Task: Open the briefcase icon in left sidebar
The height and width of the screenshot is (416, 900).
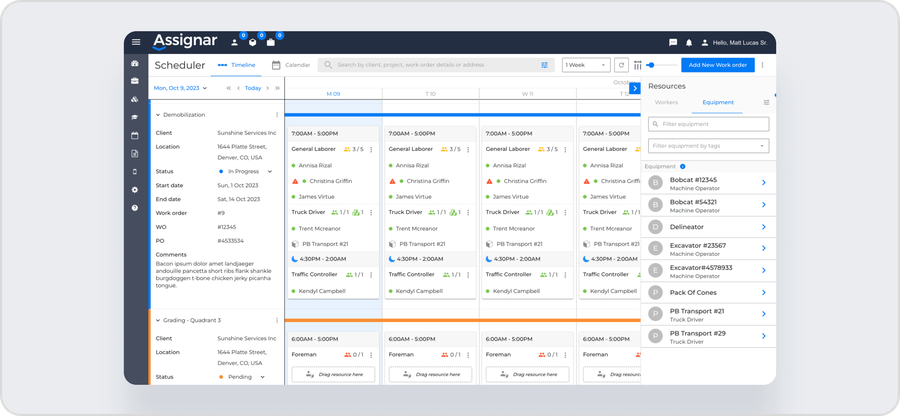Action: pyautogui.click(x=135, y=81)
